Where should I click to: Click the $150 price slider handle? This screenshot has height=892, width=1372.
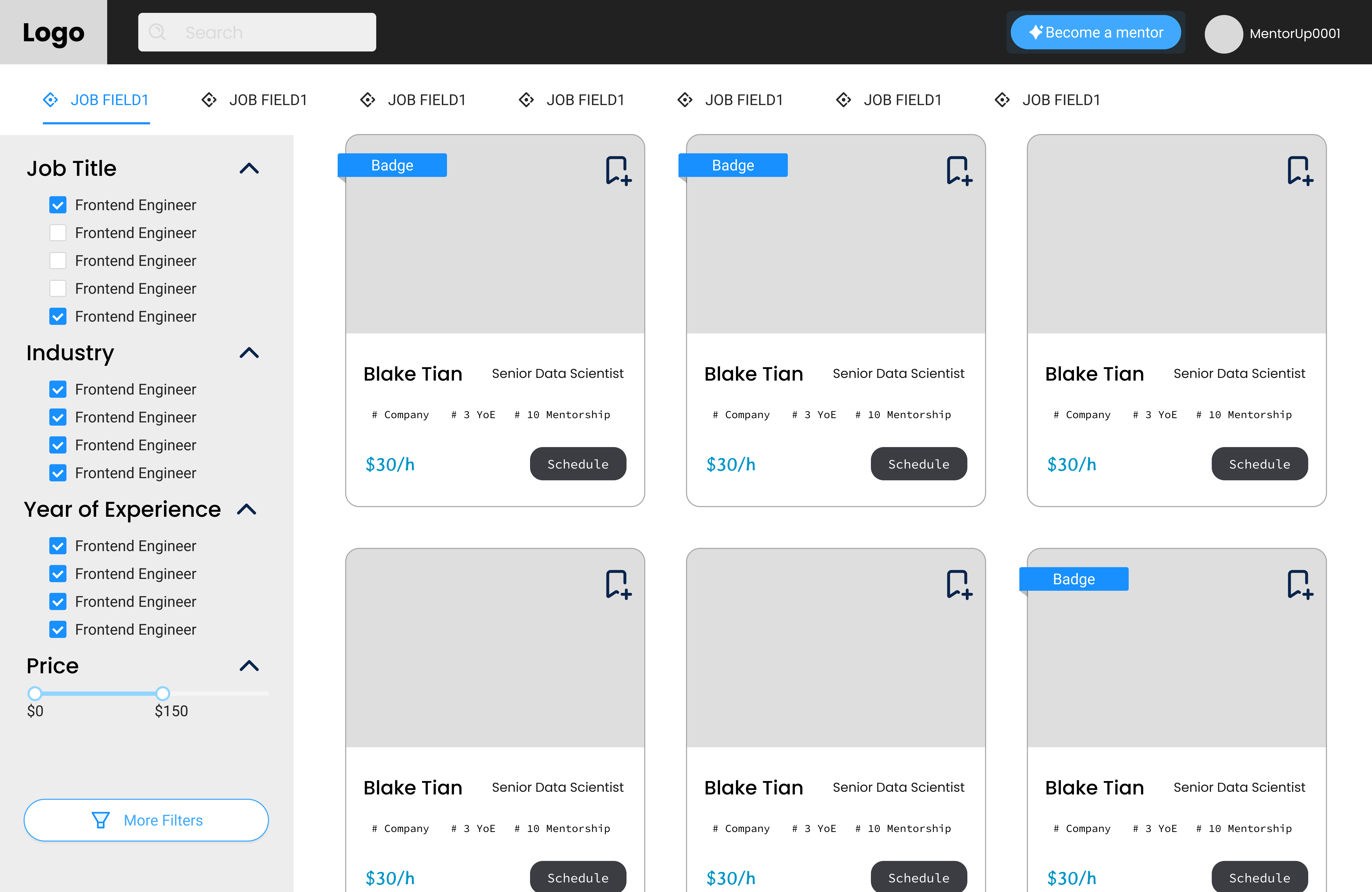coord(163,693)
